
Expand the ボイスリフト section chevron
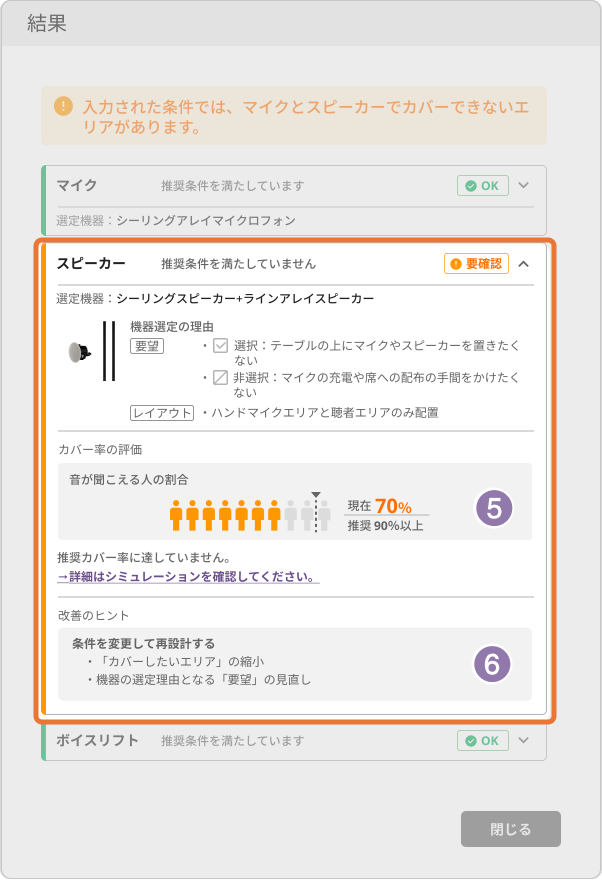pos(523,740)
